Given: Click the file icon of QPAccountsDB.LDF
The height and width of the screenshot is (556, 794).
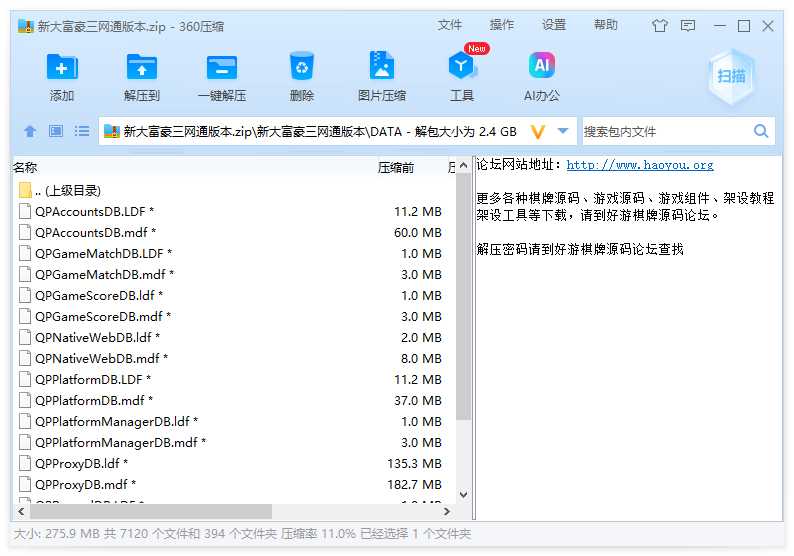Looking at the screenshot, I should click(25, 211).
